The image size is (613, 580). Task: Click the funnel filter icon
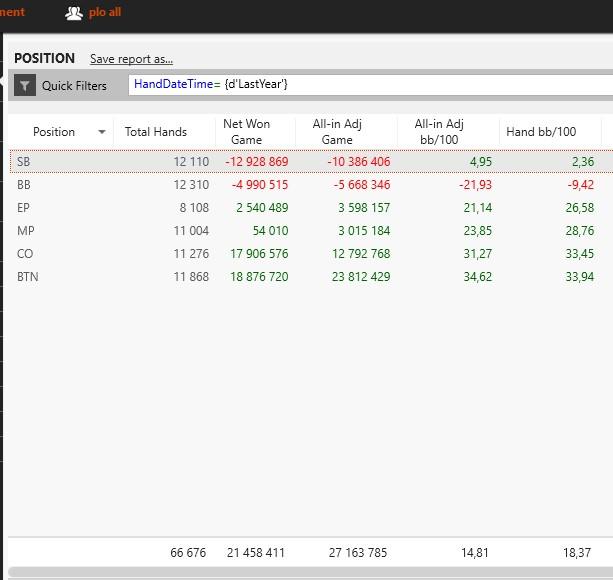click(x=25, y=86)
